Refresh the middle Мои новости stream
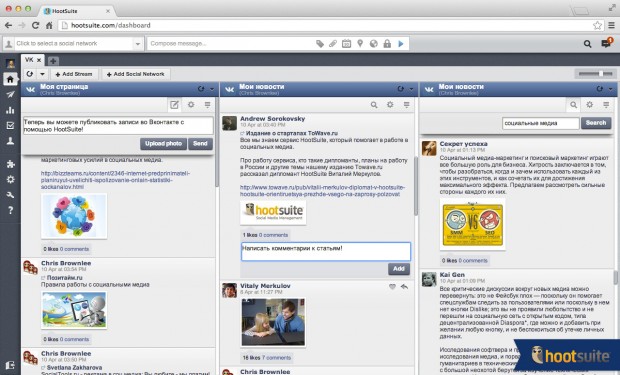Screen dimensions: 620x375 [401, 89]
